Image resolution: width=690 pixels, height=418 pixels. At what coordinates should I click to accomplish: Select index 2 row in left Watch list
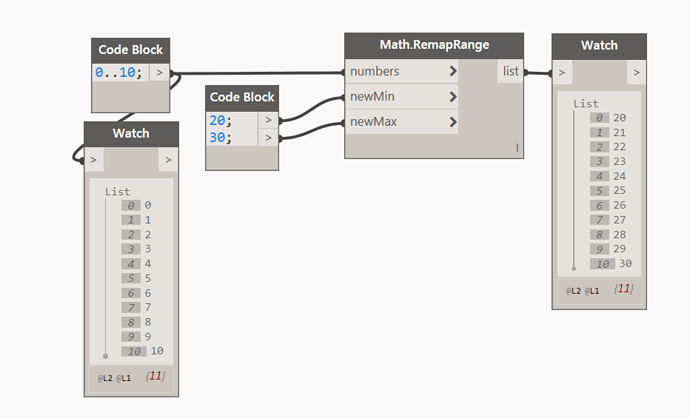pos(137,235)
